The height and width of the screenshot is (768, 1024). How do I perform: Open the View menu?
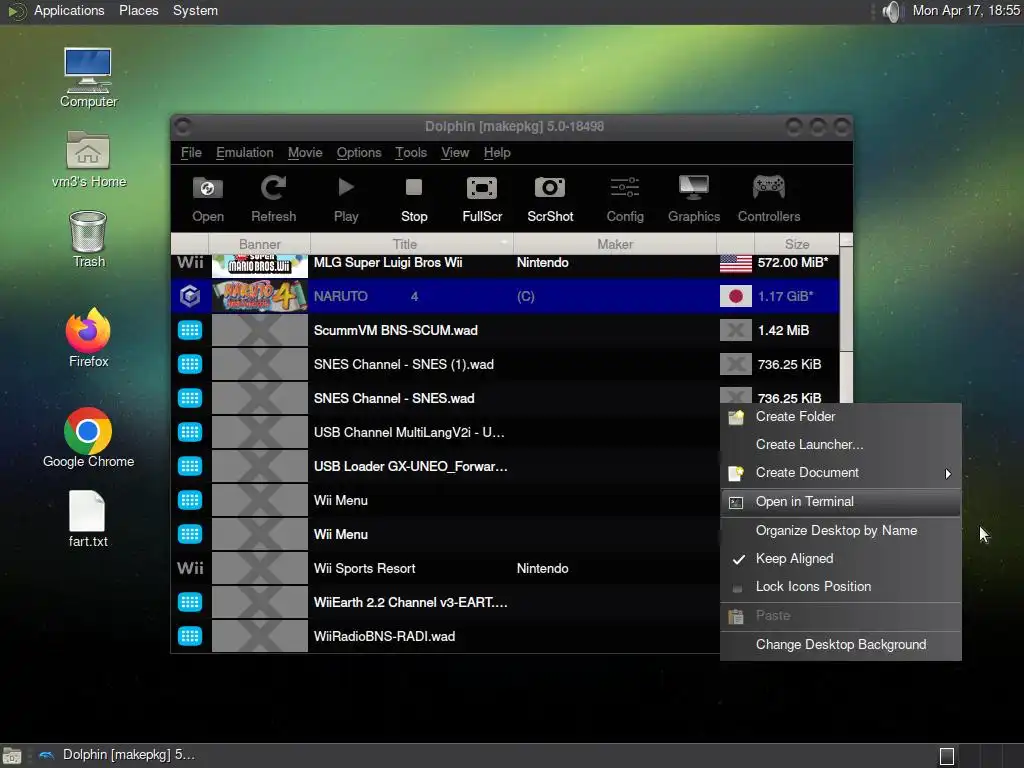[455, 152]
